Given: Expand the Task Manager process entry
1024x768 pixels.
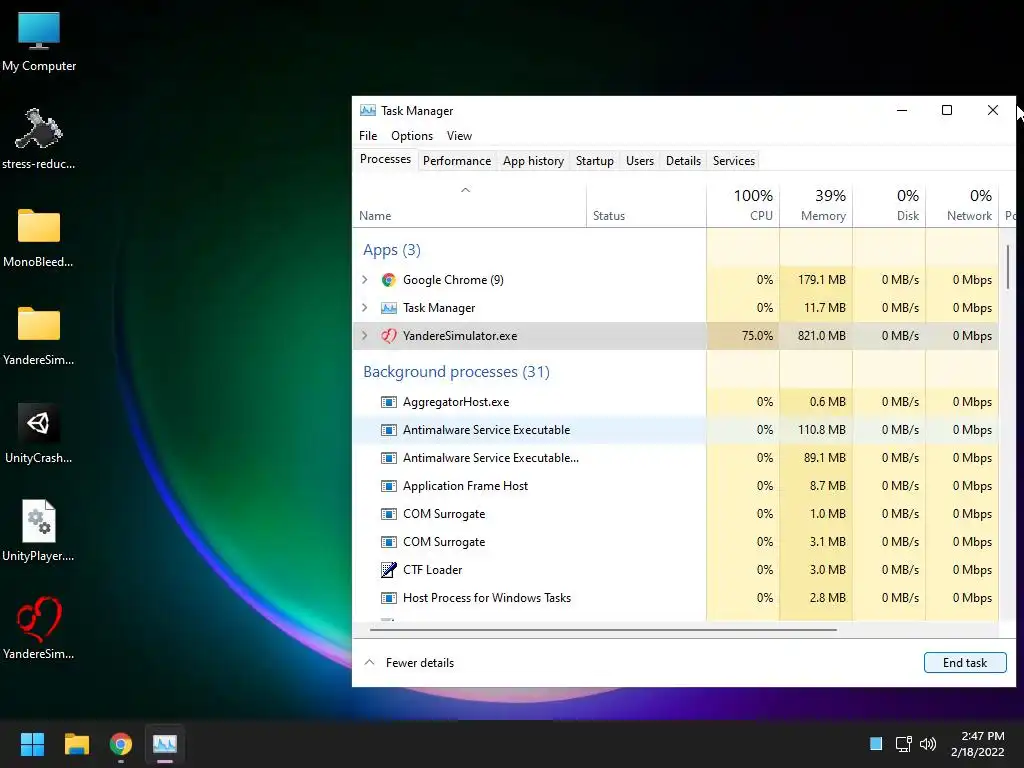Looking at the screenshot, I should click(x=364, y=308).
